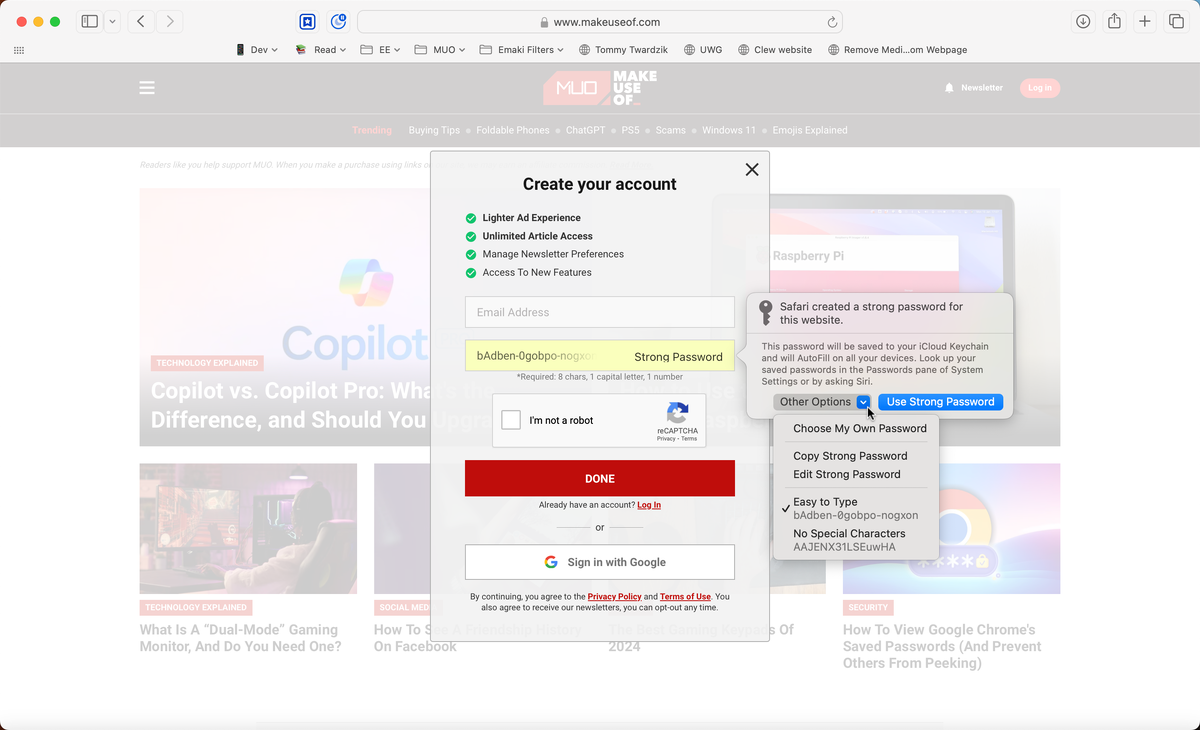Image resolution: width=1200 pixels, height=730 pixels.
Task: Expand the Dev favorites folder
Action: pos(257,49)
